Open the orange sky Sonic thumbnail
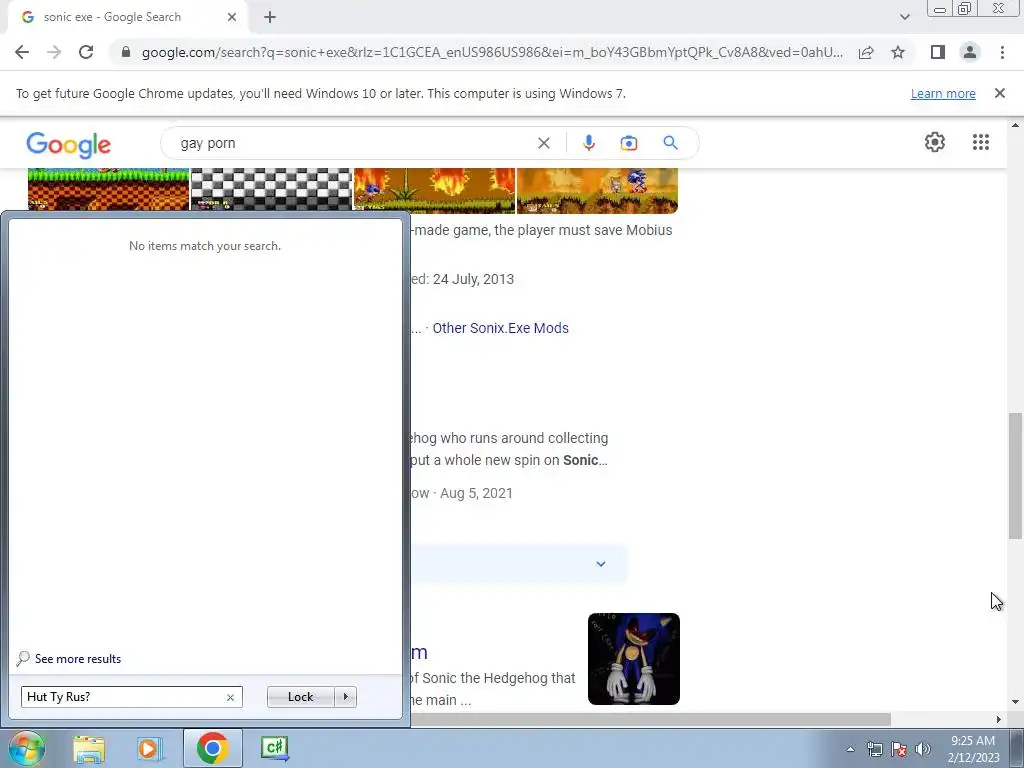The image size is (1024, 768). 598,190
